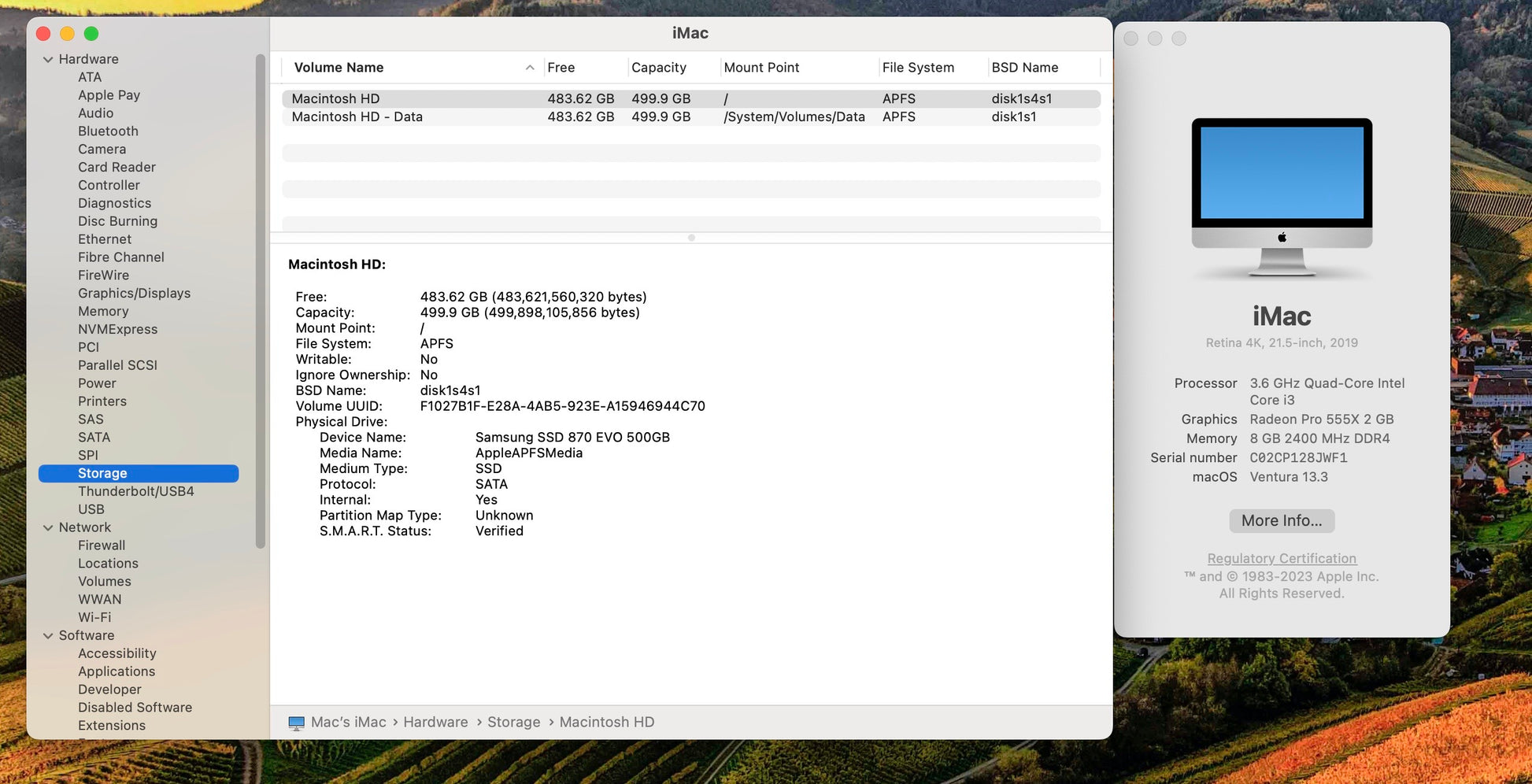This screenshot has width=1532, height=784.
Task: Sort by the Free column header
Action: pos(561,68)
